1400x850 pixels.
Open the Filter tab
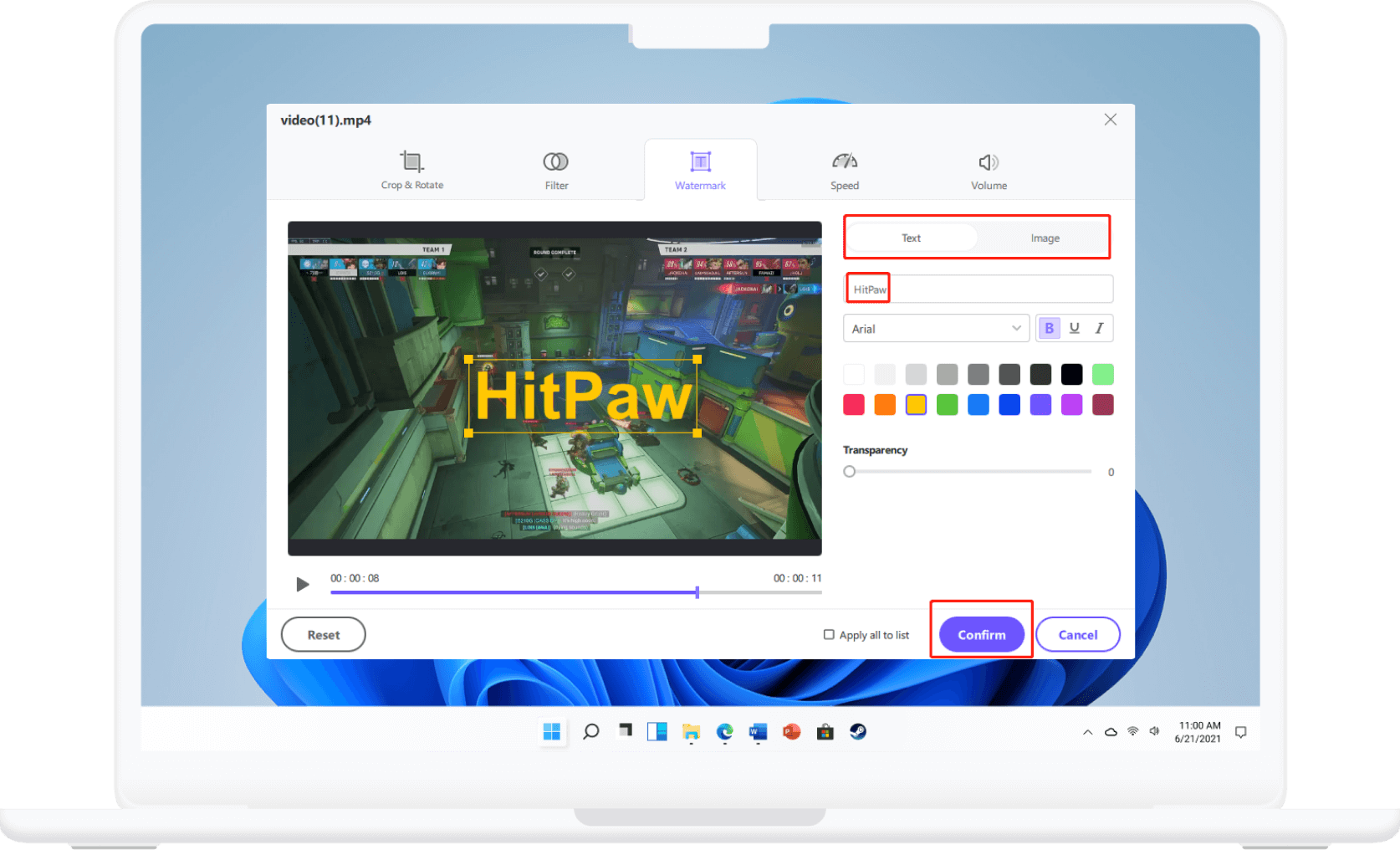tap(556, 171)
